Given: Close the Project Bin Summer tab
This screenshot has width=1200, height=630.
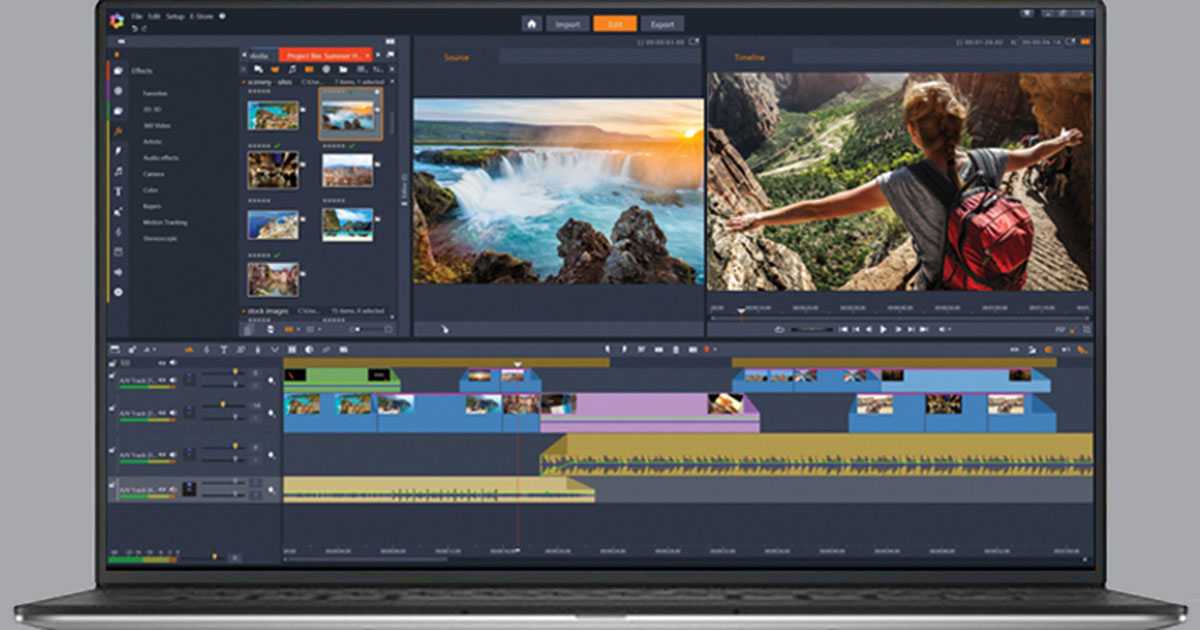Looking at the screenshot, I should tap(368, 56).
